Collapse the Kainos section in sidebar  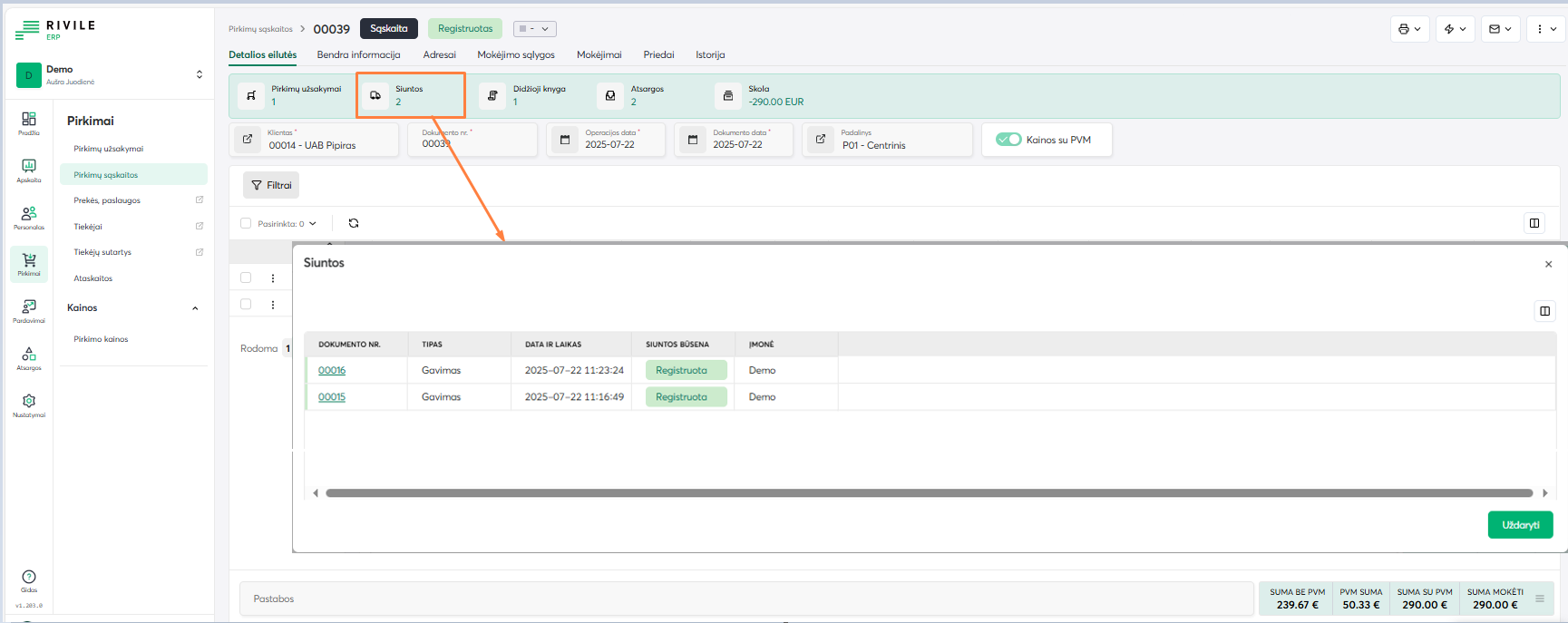(195, 308)
